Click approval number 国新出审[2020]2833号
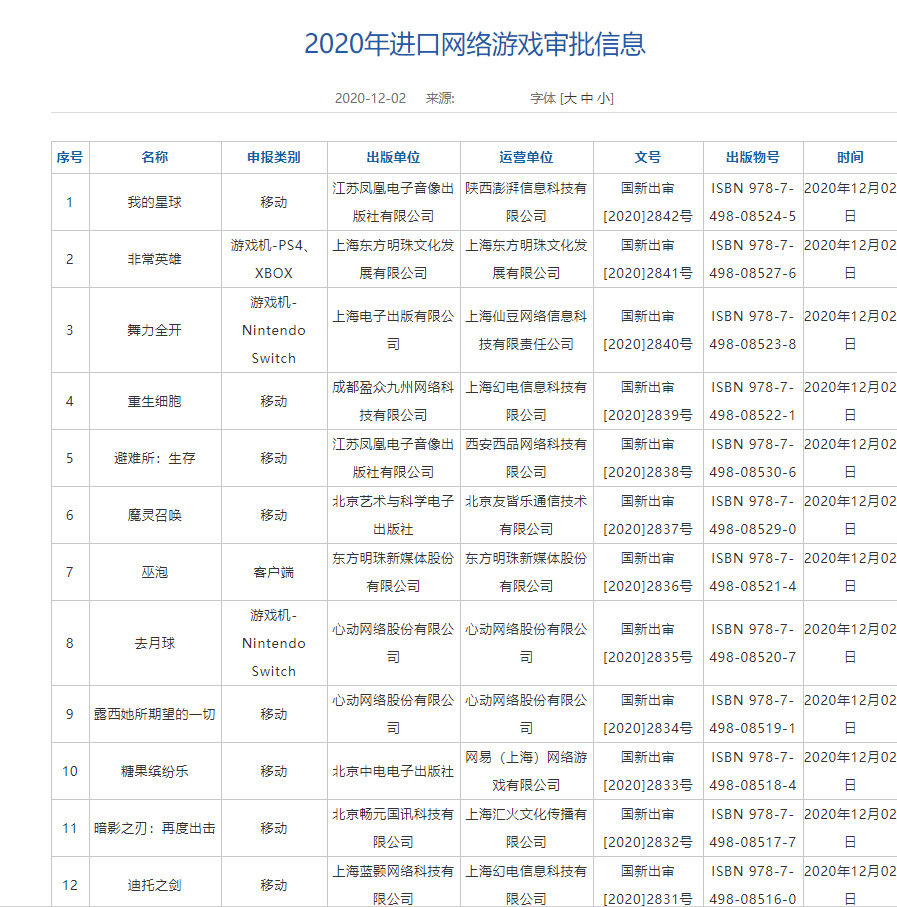Viewport: 897px width, 907px height. [x=648, y=772]
